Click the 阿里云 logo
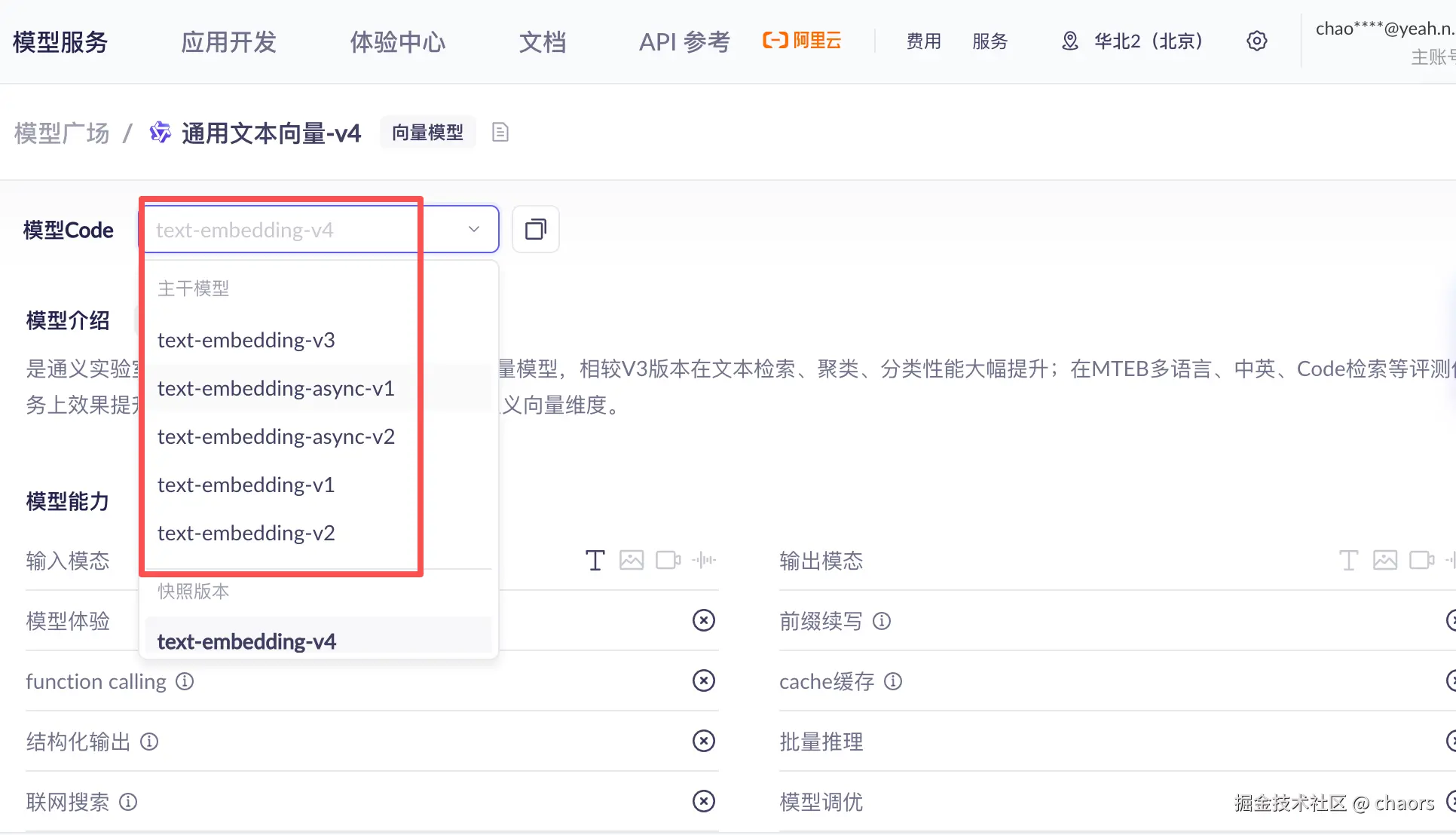Image resolution: width=1456 pixels, height=835 pixels. pyautogui.click(x=802, y=41)
